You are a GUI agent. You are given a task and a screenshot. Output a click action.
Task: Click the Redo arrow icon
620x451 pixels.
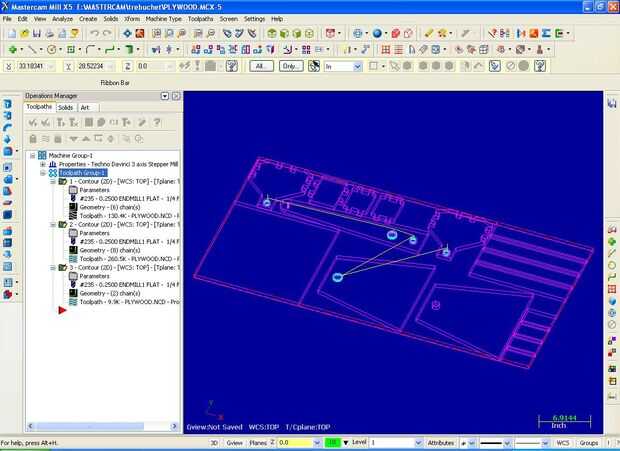tap(107, 34)
